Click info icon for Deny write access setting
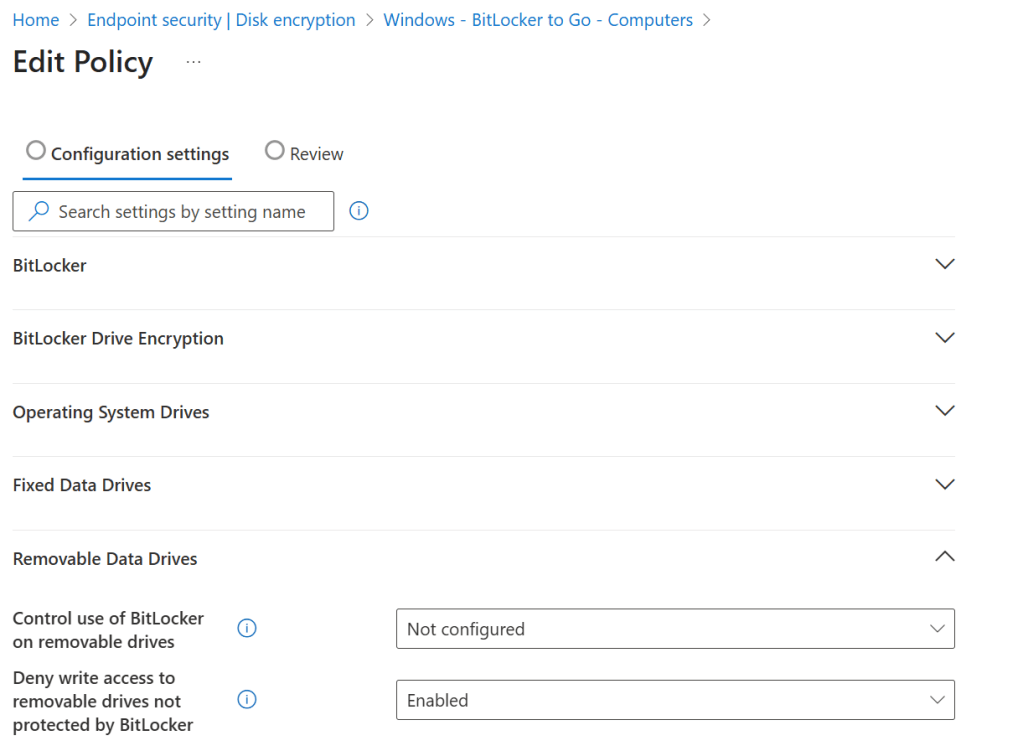This screenshot has height=746, width=1023. (x=247, y=700)
